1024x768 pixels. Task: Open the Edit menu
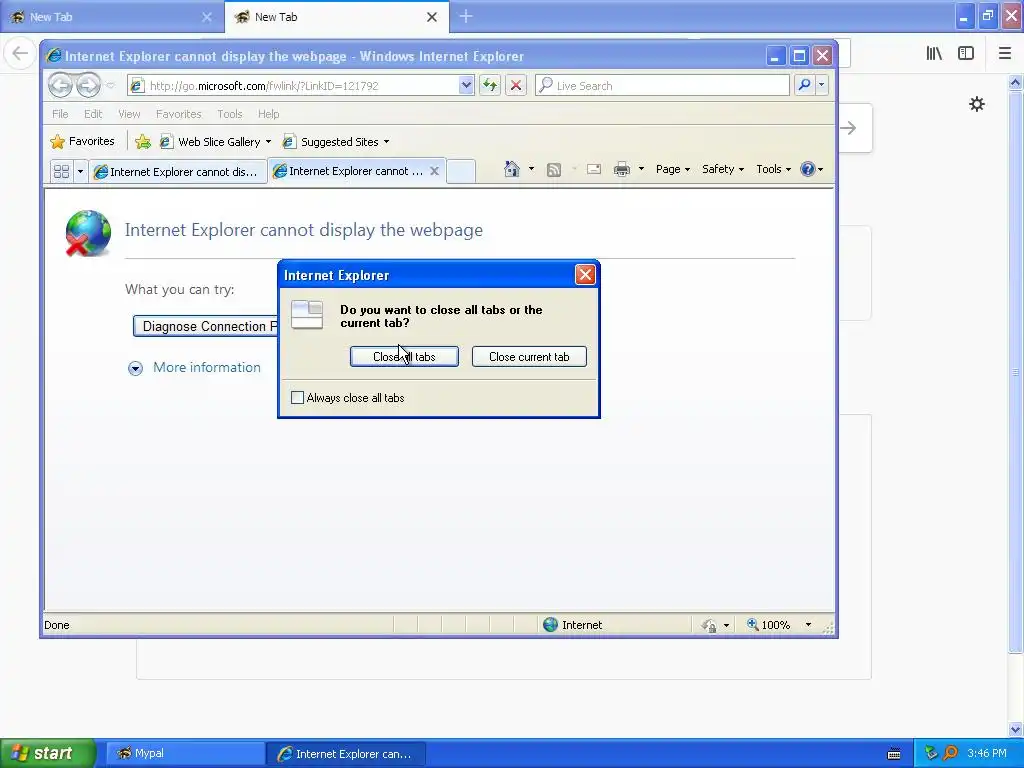[93, 114]
